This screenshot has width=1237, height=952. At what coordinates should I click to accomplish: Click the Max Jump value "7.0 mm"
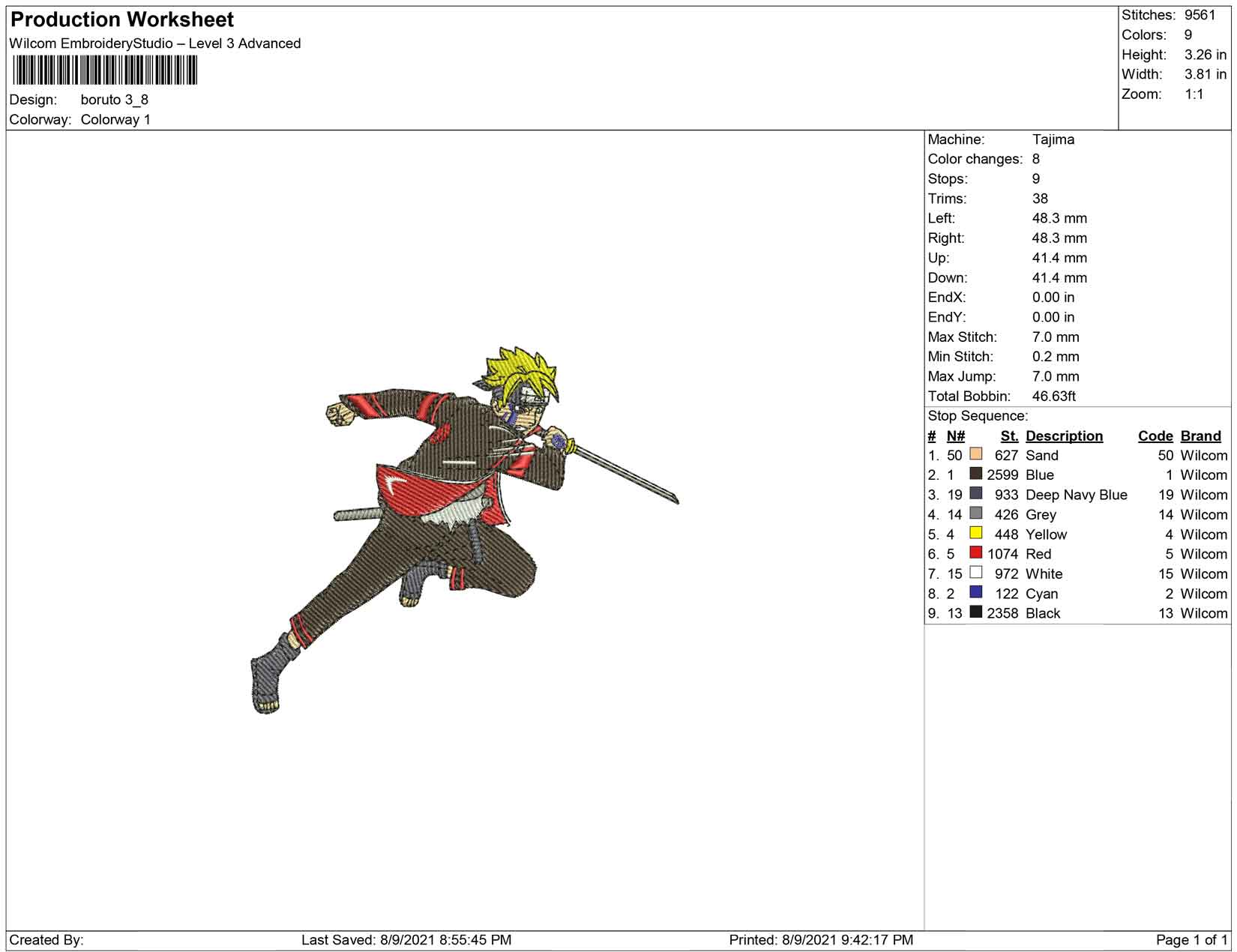pyautogui.click(x=1056, y=376)
